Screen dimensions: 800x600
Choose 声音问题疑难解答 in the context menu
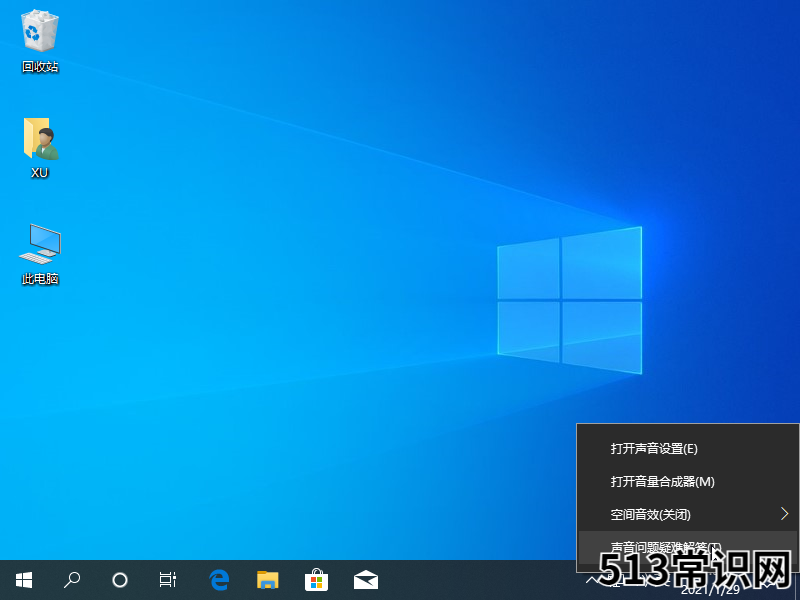tap(688, 547)
